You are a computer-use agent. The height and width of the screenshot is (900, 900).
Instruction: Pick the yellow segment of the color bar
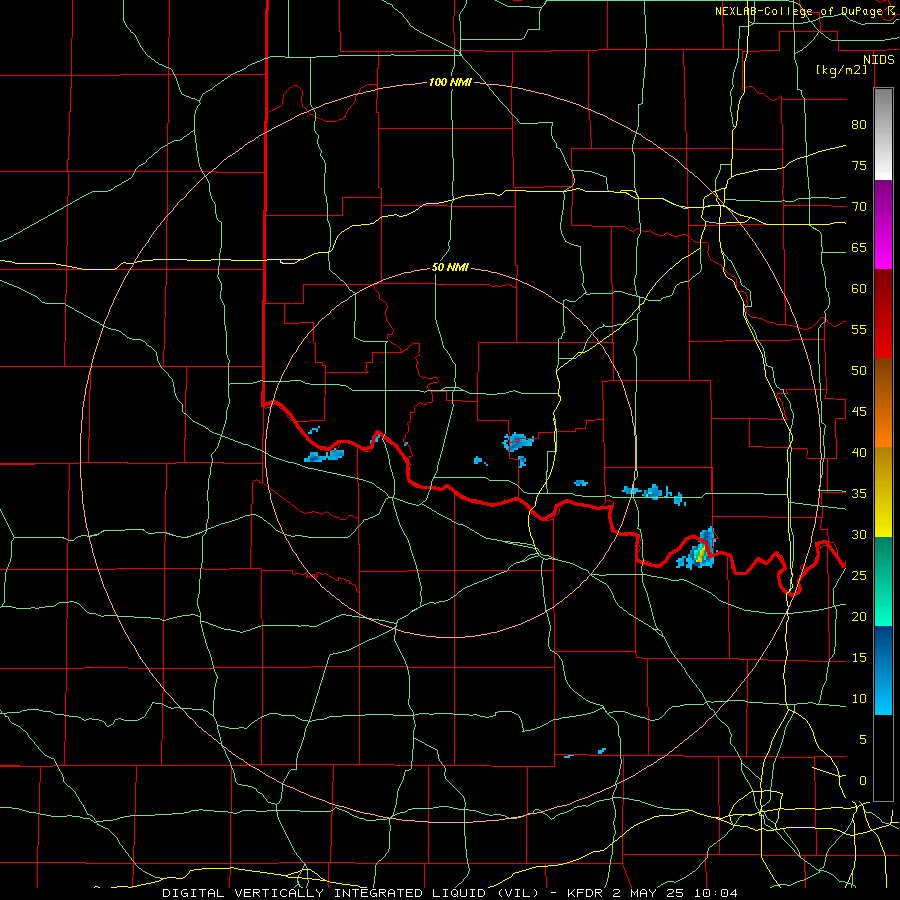click(883, 492)
